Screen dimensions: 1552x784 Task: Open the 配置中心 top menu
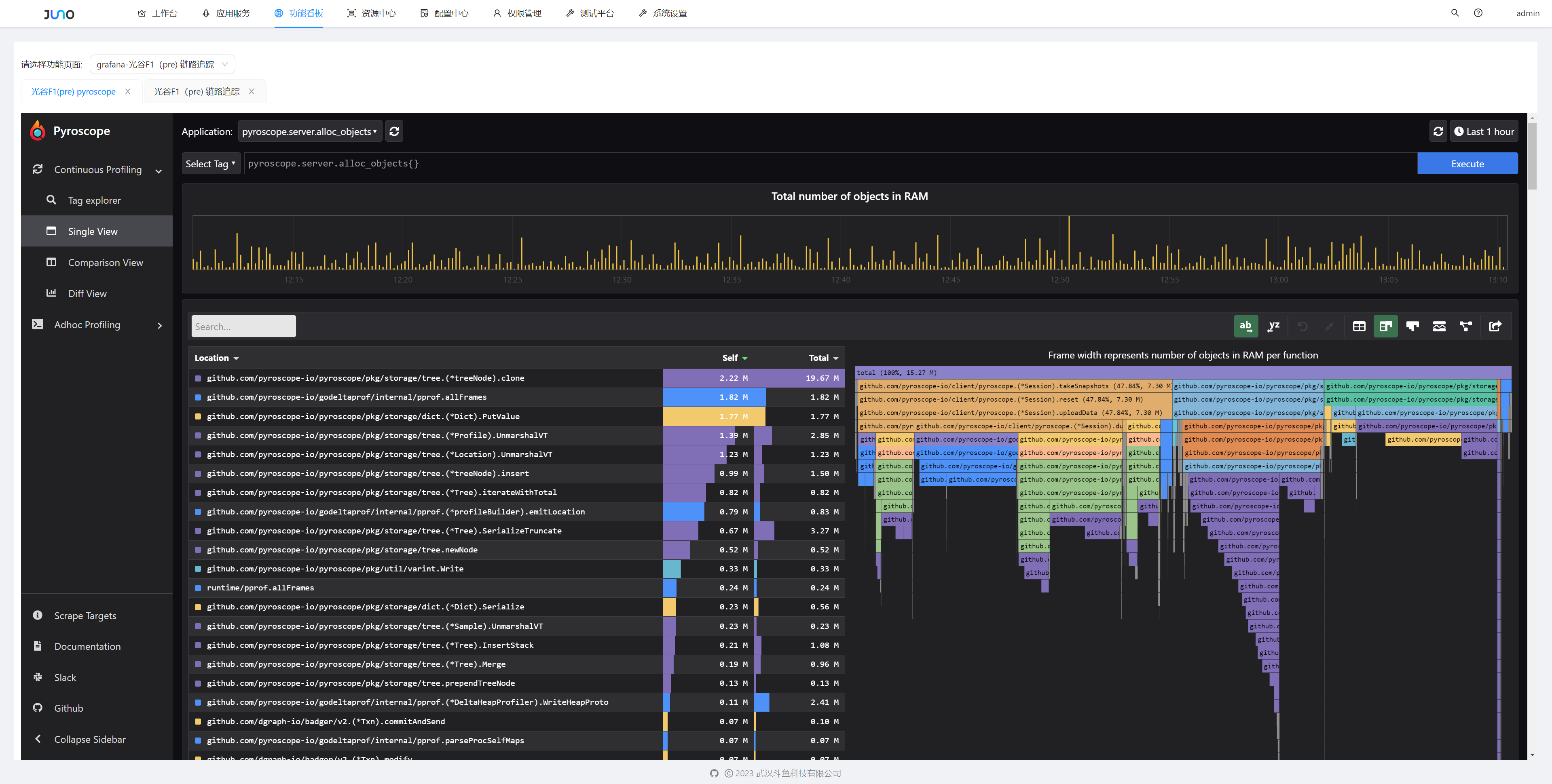(x=445, y=13)
